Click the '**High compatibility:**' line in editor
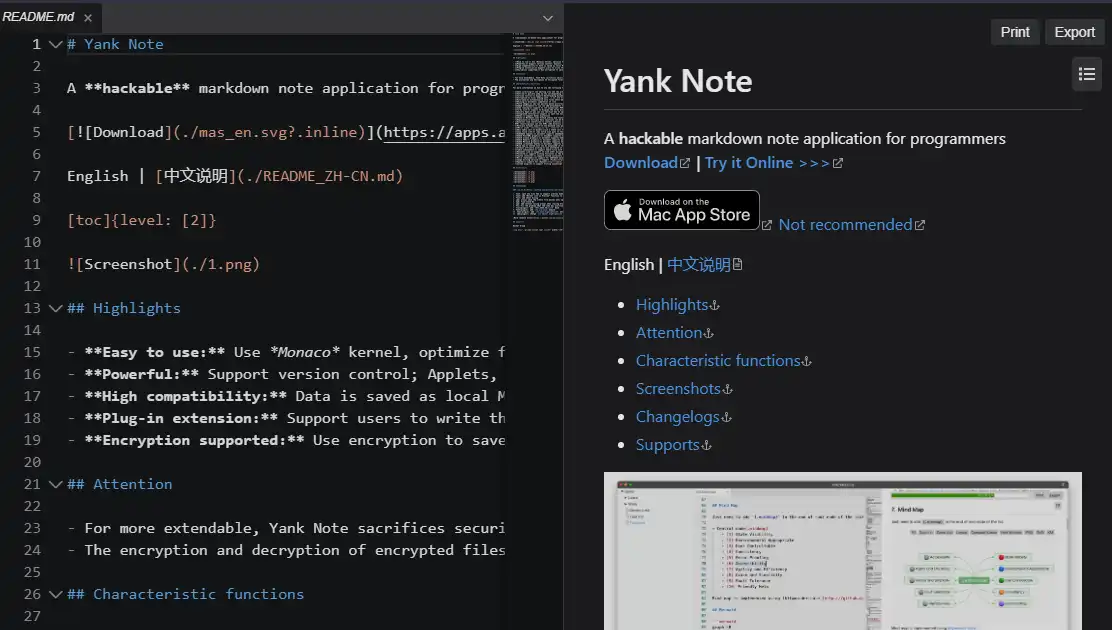The height and width of the screenshot is (630, 1112). pos(287,396)
